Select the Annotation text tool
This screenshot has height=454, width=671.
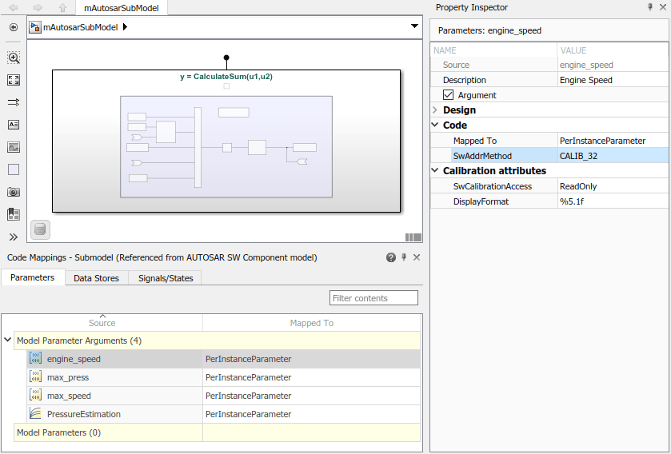click(13, 125)
